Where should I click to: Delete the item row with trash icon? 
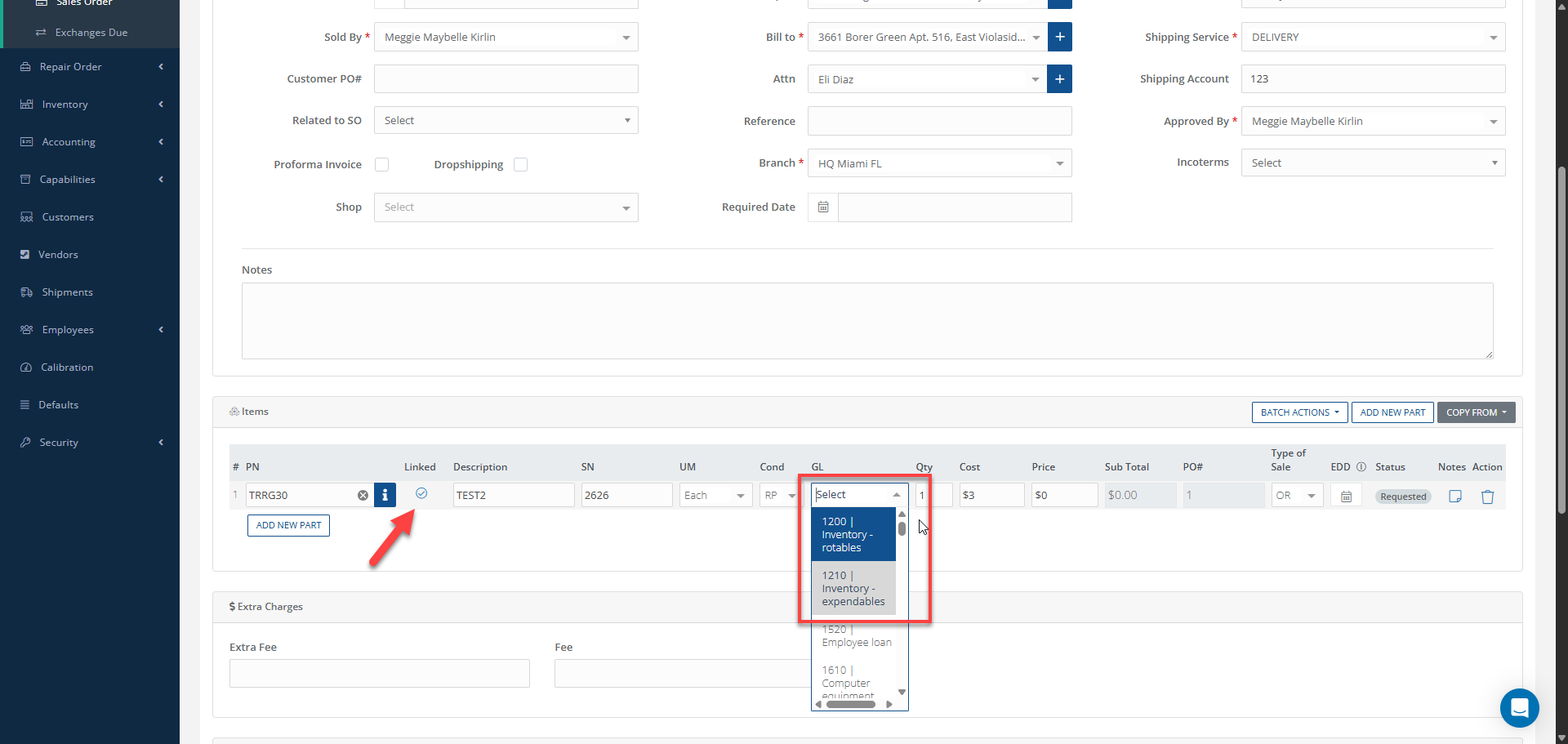point(1487,497)
